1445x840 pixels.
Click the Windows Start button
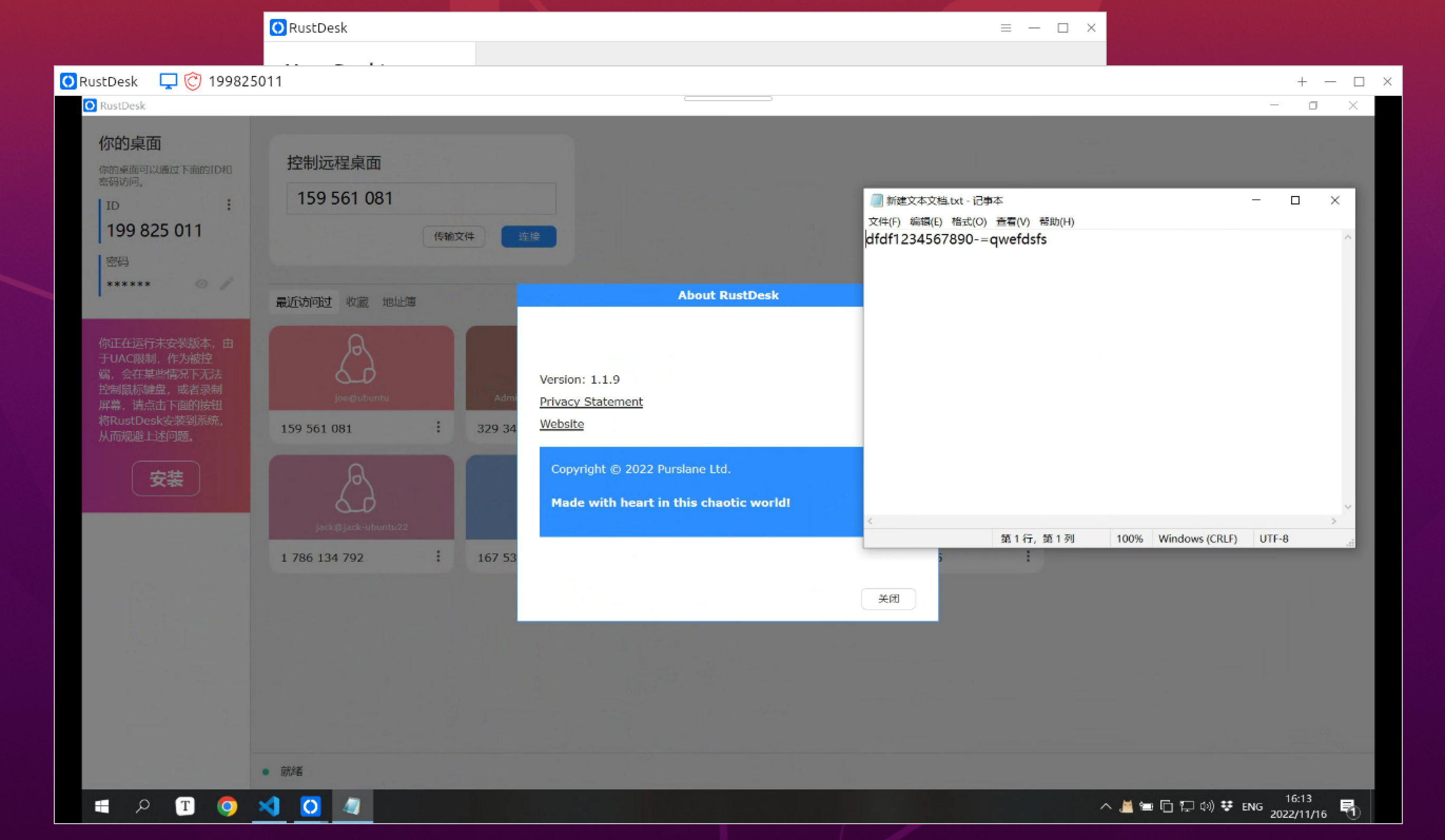tap(101, 806)
